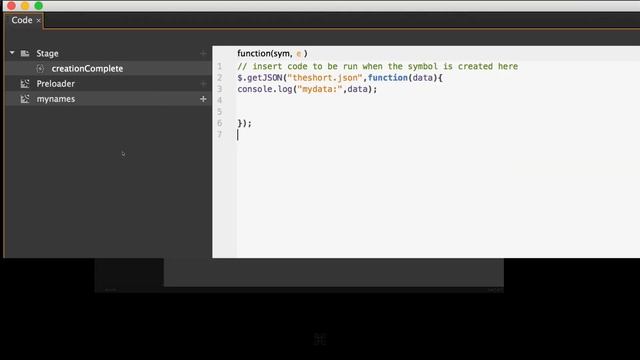Add an event to mynames with plus
640x360 pixels.
203,99
